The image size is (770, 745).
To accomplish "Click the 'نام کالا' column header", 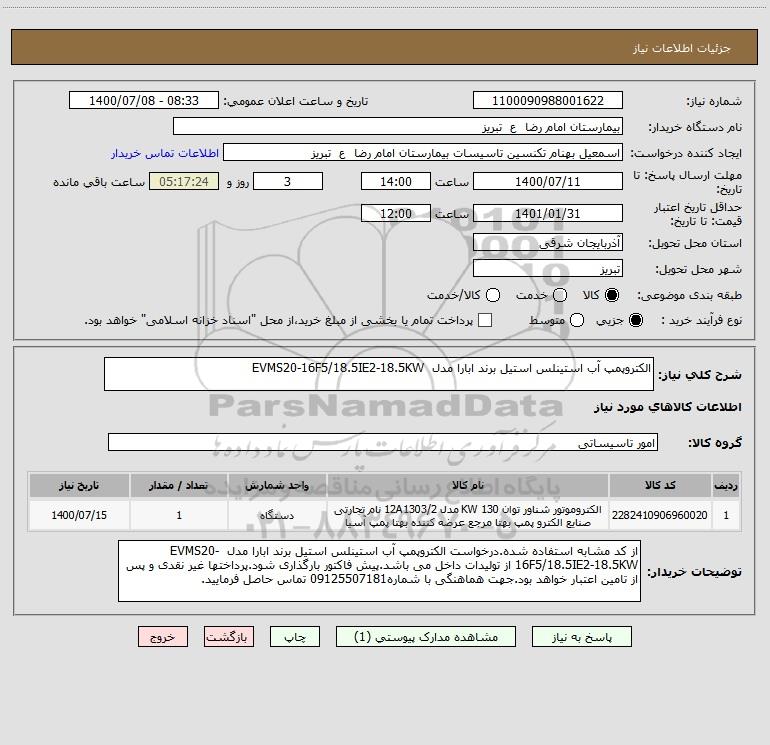I will click(x=468, y=485).
